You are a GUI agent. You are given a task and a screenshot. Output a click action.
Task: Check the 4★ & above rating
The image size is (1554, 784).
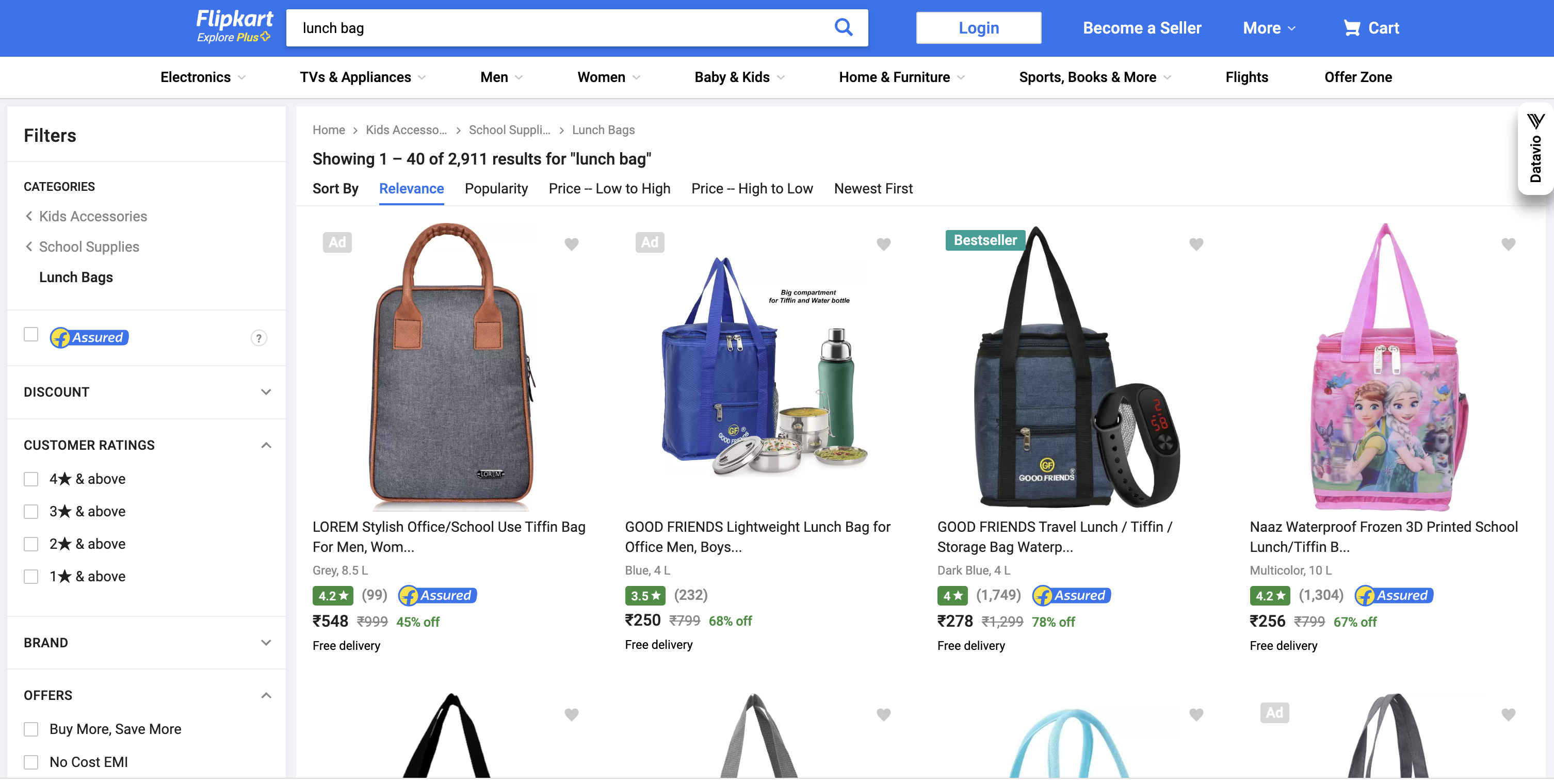point(31,479)
